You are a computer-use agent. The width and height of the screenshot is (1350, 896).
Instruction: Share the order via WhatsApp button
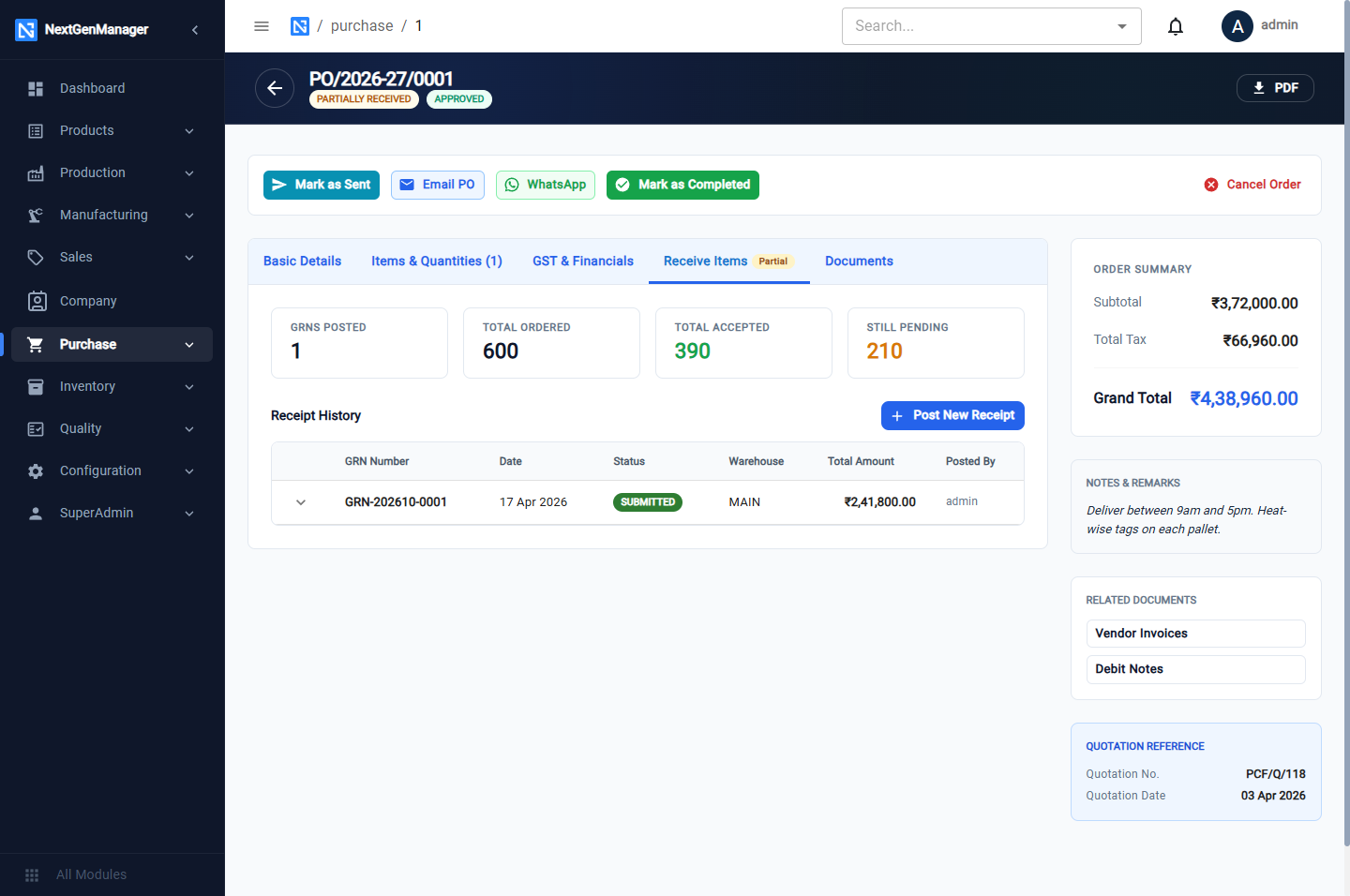pyautogui.click(x=546, y=185)
